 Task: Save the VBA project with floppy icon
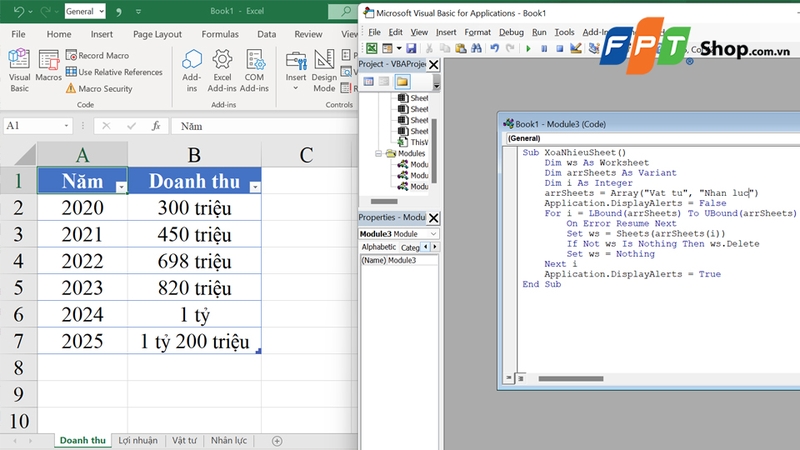pos(411,48)
